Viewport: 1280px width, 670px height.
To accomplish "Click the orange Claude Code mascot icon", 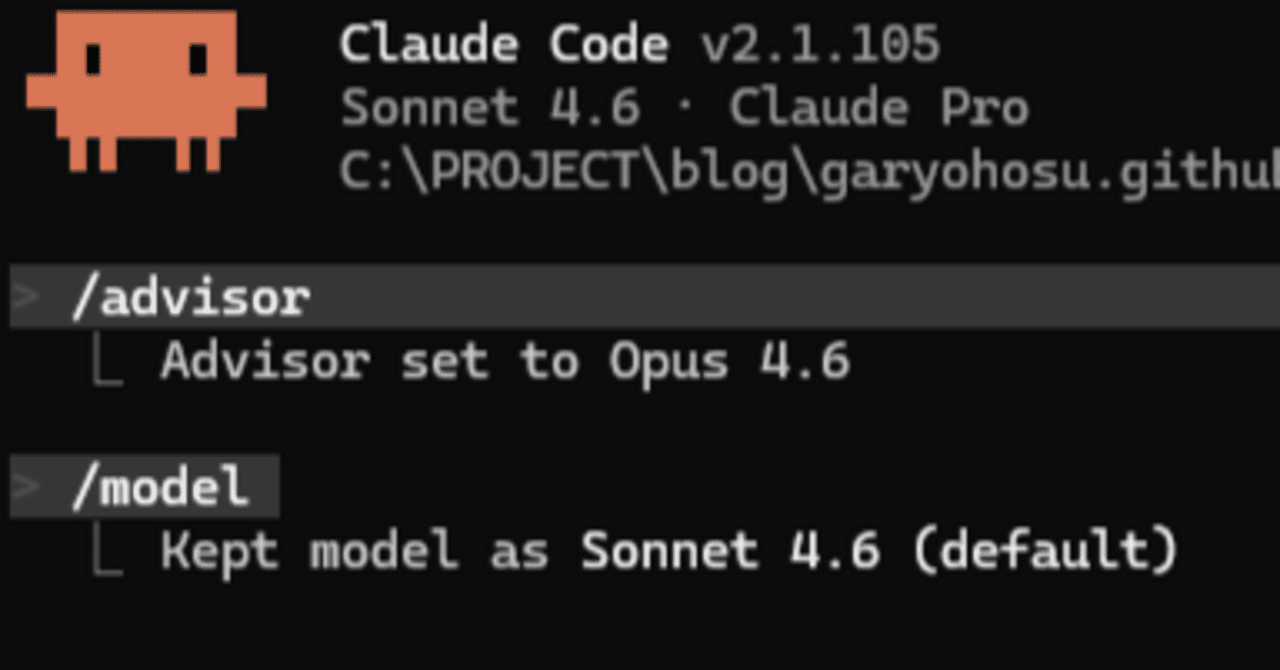I will 146,90.
